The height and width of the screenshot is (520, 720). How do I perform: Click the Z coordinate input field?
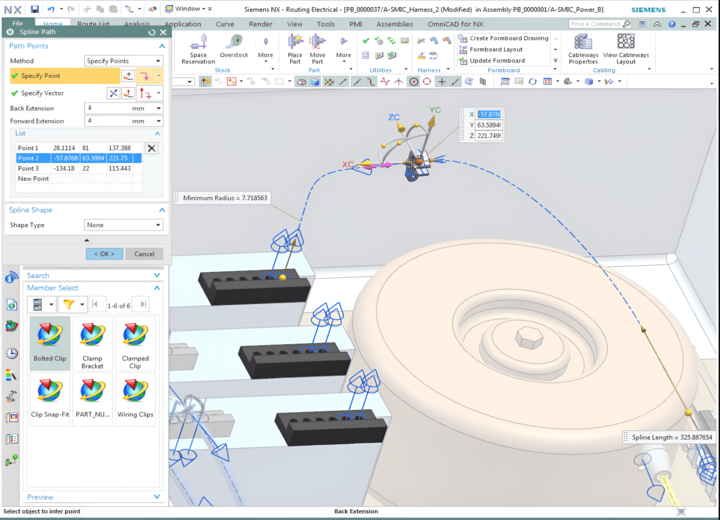click(489, 136)
